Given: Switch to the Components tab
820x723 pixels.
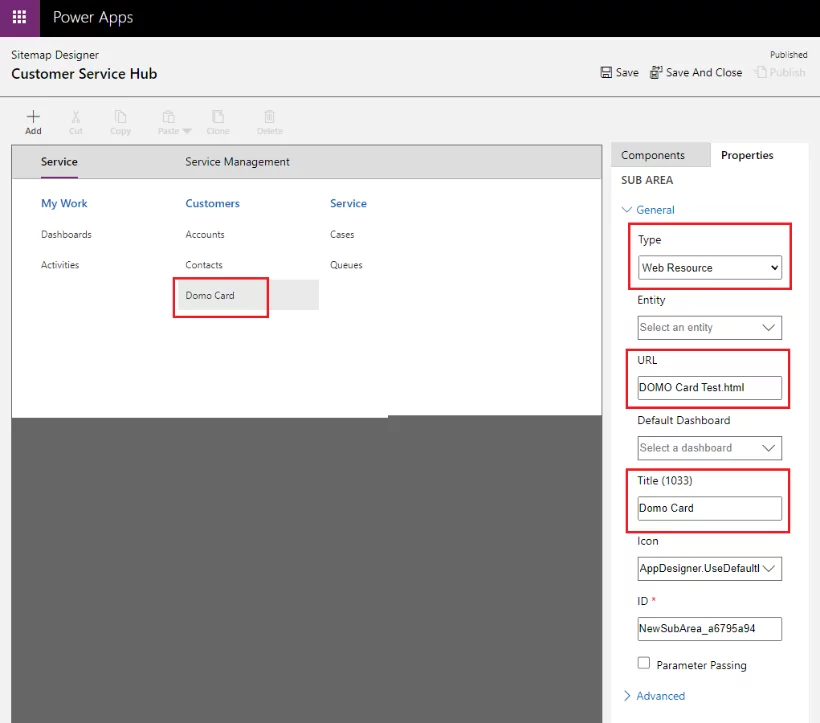Looking at the screenshot, I should 660,155.
